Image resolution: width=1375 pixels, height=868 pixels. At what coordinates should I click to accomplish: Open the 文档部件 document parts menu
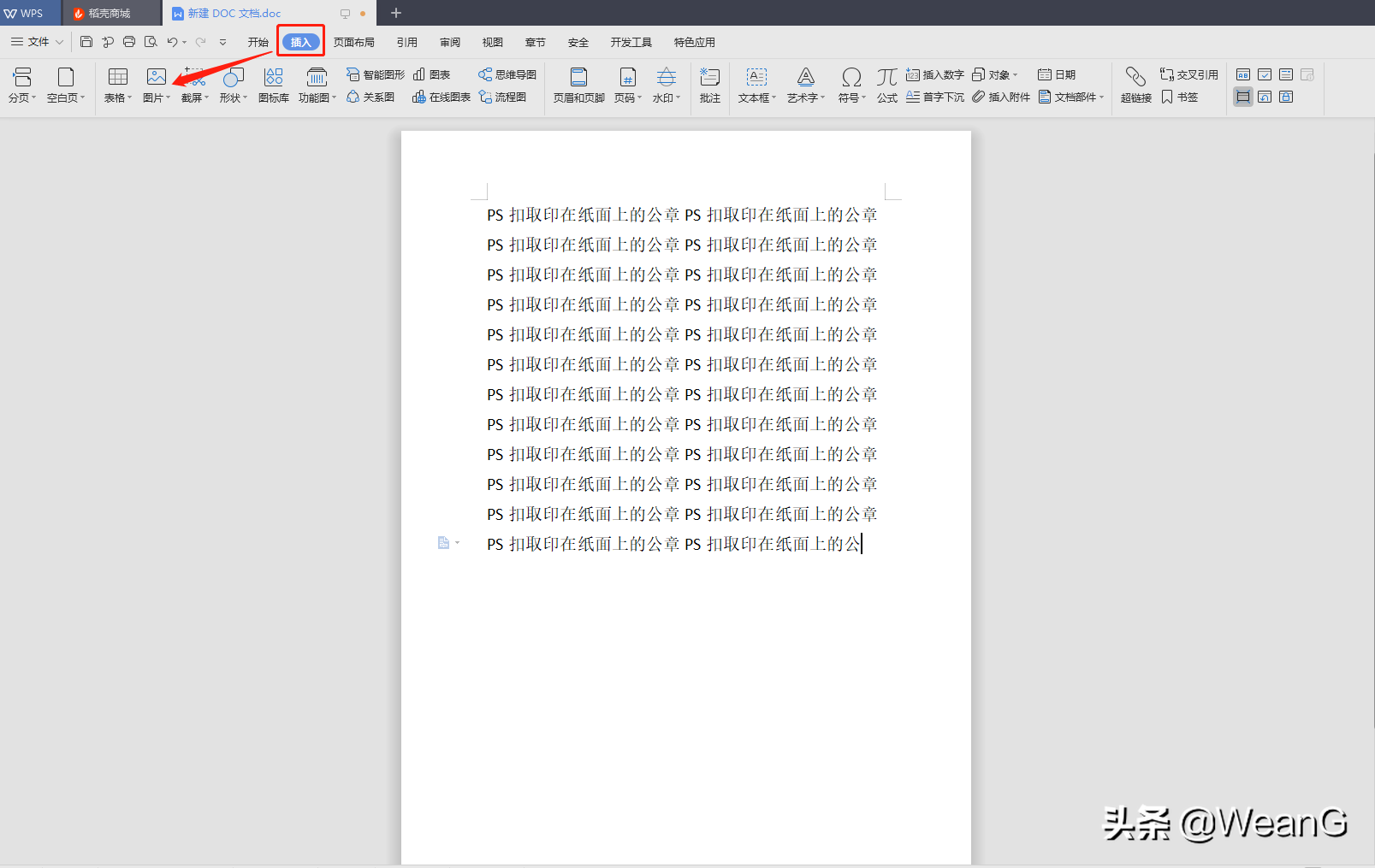(x=1071, y=97)
